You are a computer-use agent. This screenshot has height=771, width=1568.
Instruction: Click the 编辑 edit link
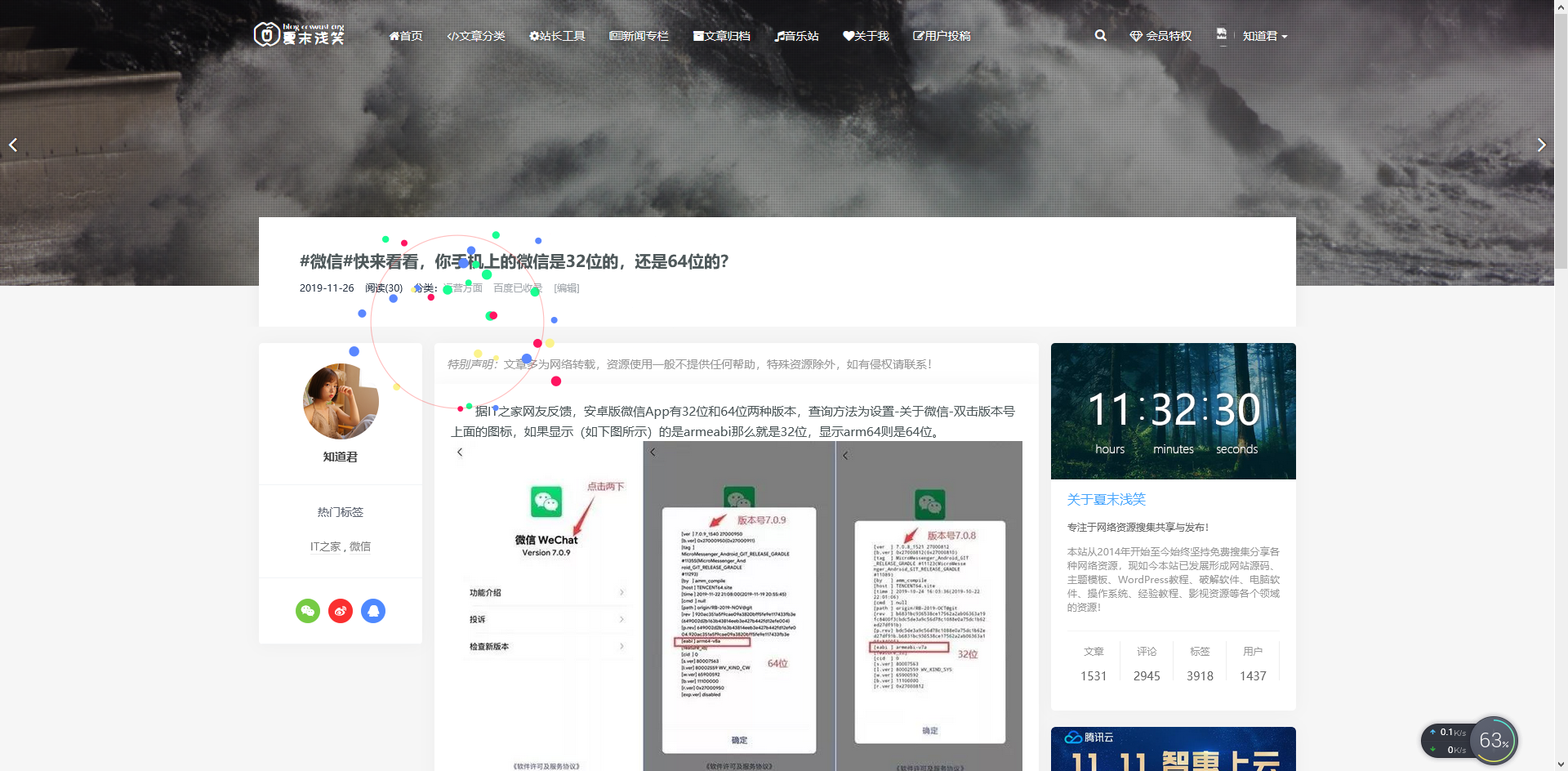[x=566, y=288]
